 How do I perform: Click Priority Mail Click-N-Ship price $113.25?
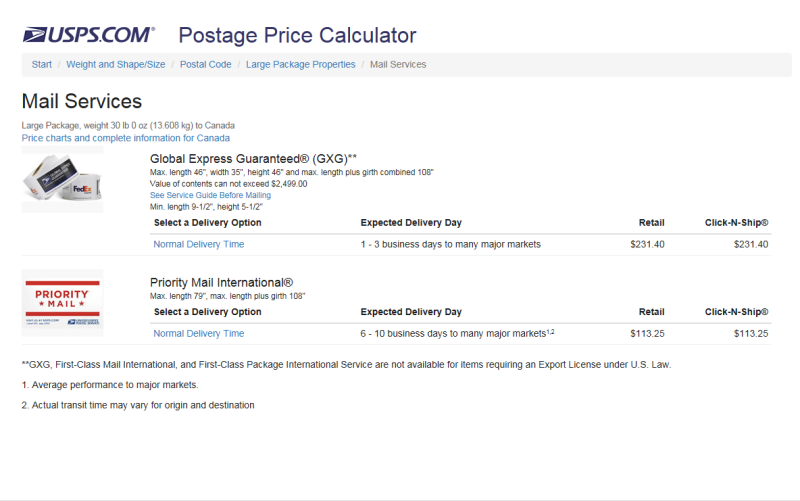[x=751, y=333]
